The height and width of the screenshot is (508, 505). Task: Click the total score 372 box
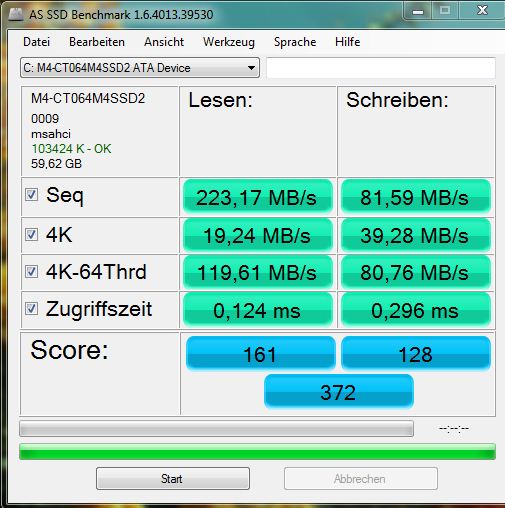pyautogui.click(x=339, y=391)
